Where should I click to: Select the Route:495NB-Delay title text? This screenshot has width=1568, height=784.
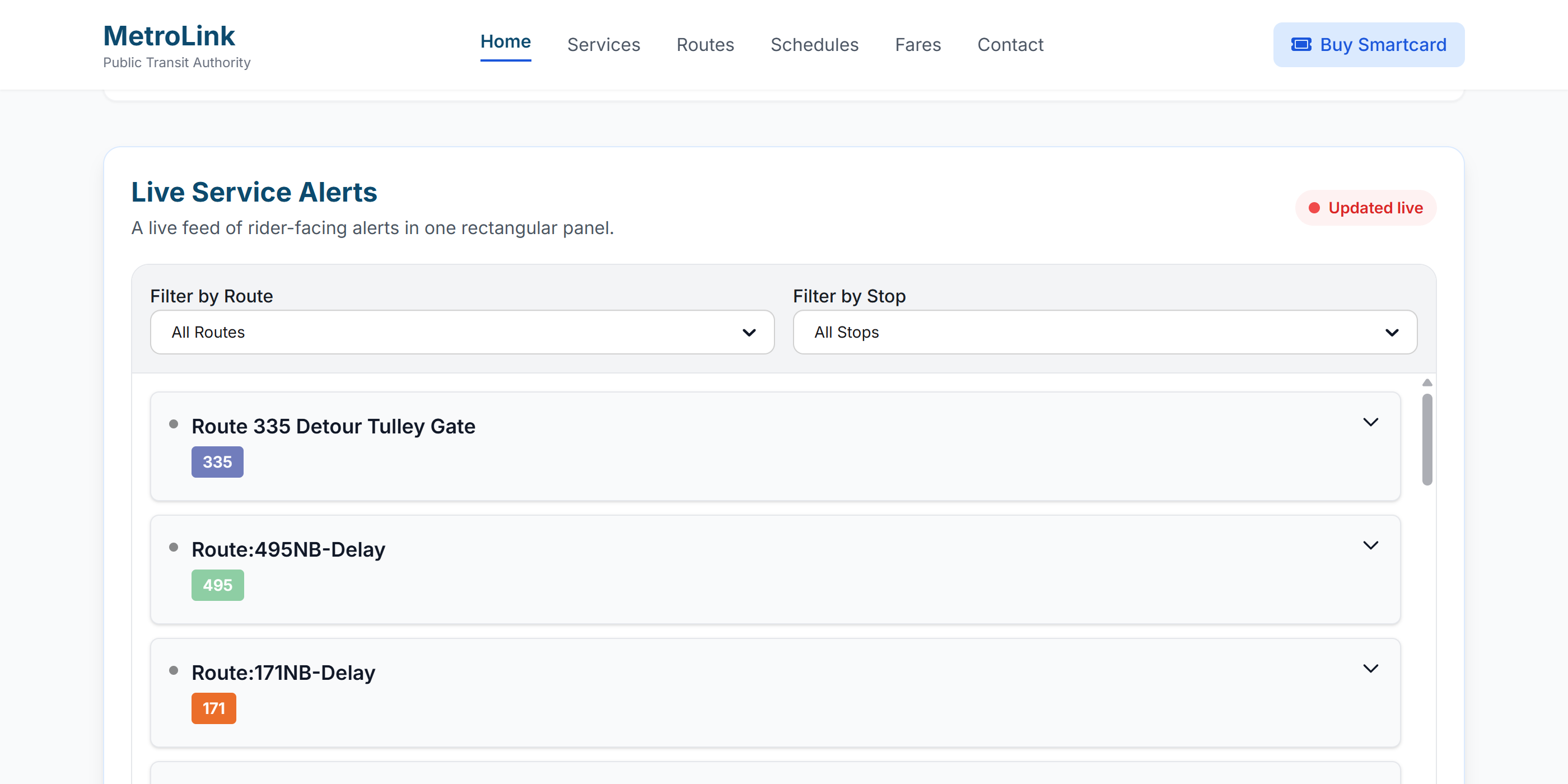(288, 550)
